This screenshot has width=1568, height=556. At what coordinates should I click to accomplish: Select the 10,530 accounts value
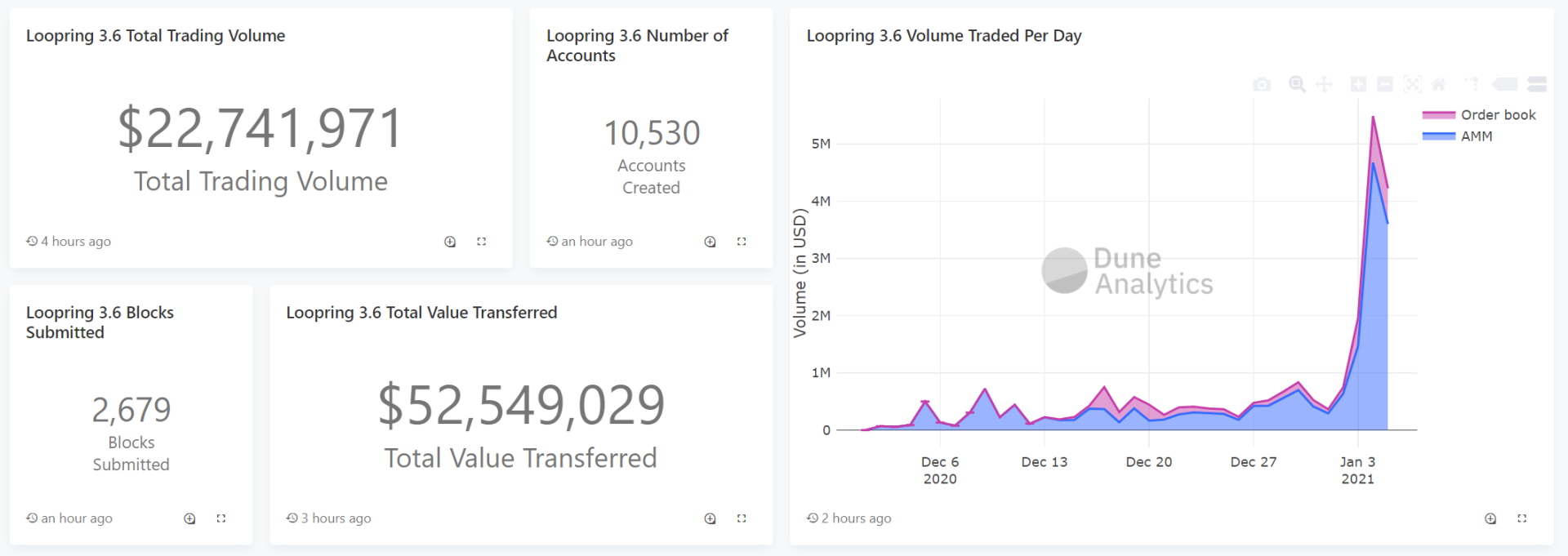[x=652, y=133]
